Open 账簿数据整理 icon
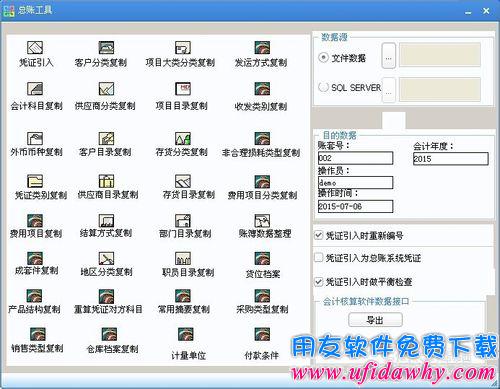This screenshot has height=389, width=500. 262,220
